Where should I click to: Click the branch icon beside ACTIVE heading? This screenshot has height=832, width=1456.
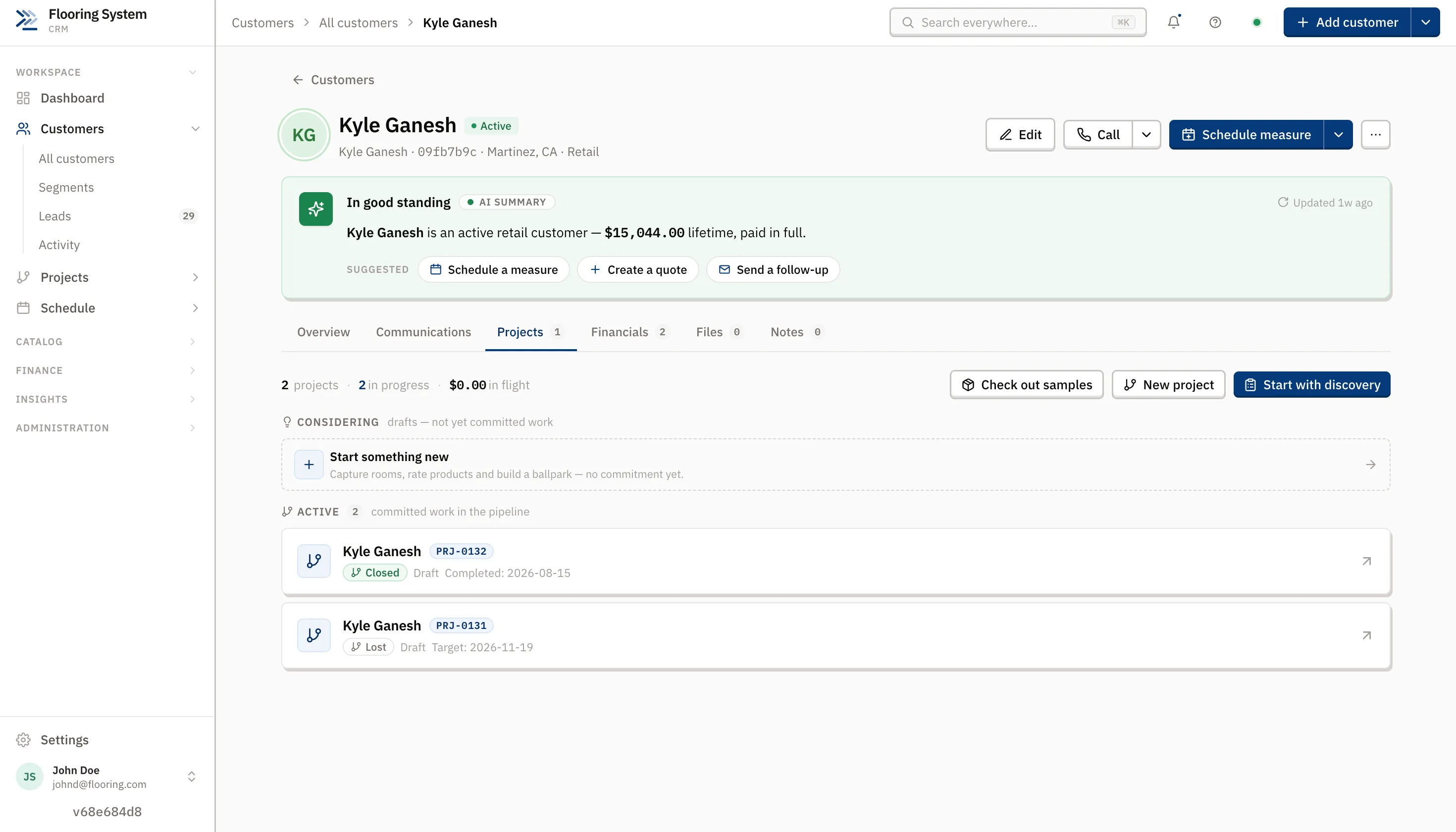287,512
